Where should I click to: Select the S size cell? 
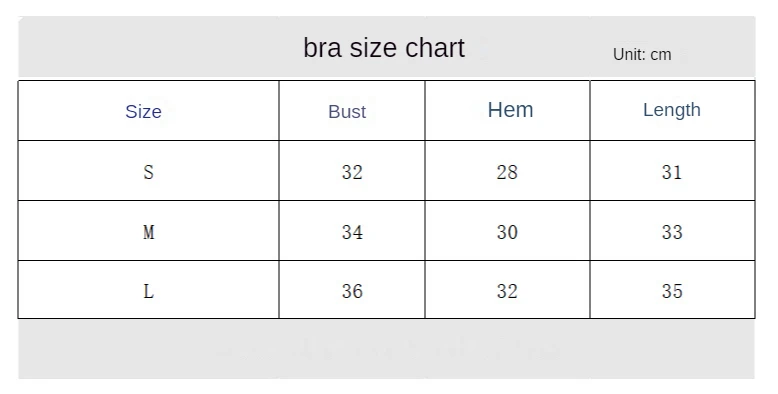coord(148,172)
